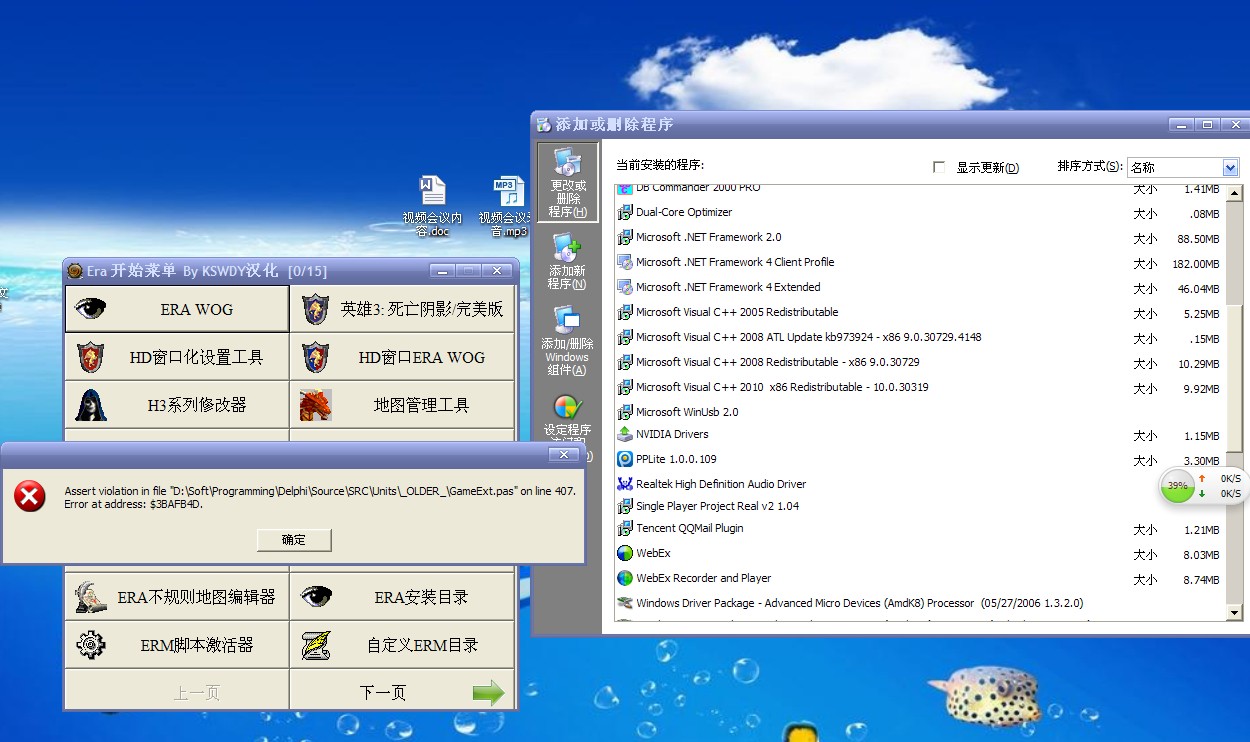The width and height of the screenshot is (1250, 742).
Task: Click the green arrow next to 下一页
Action: click(488, 693)
